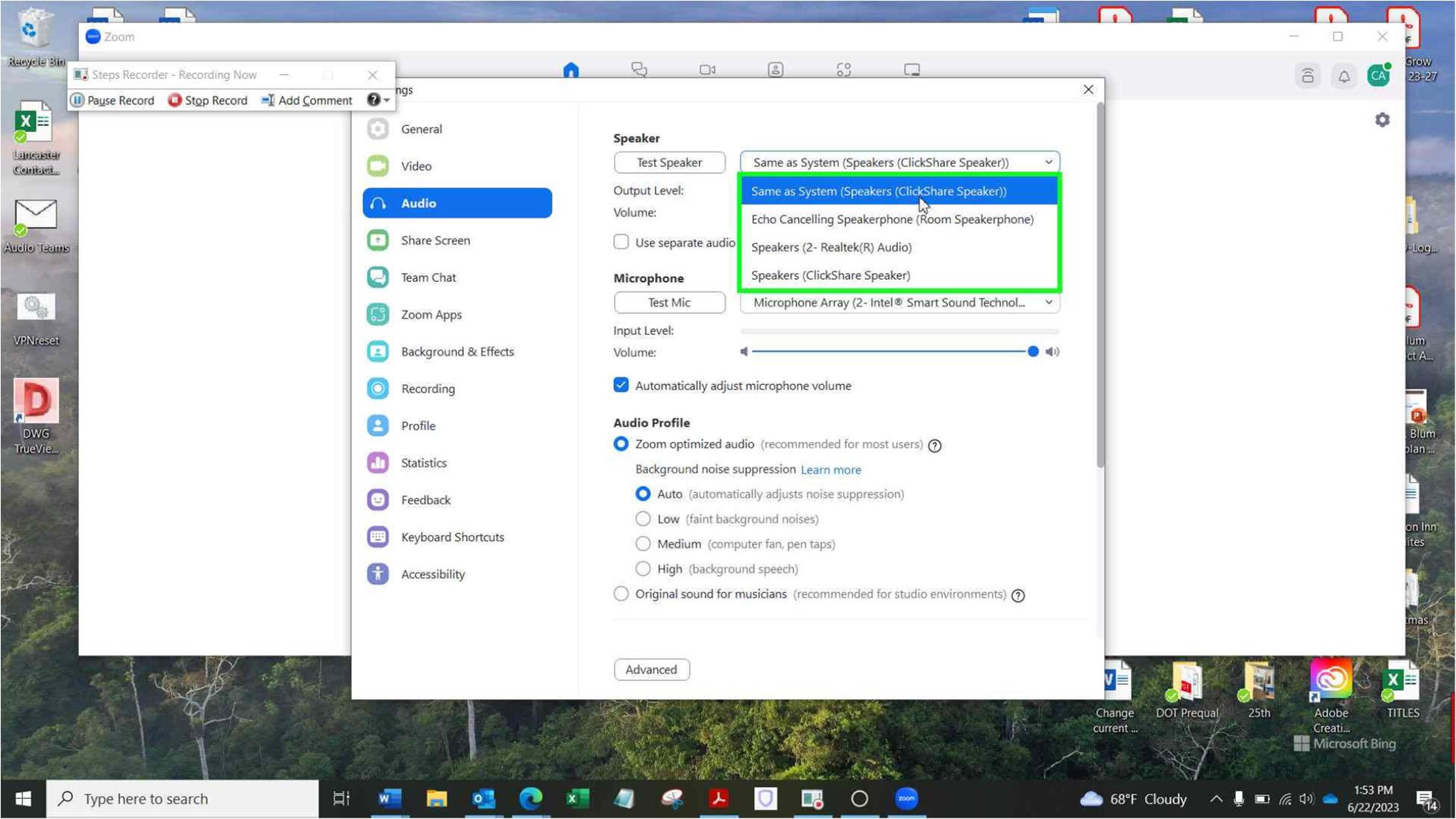Select Share Screen settings category

click(457, 240)
